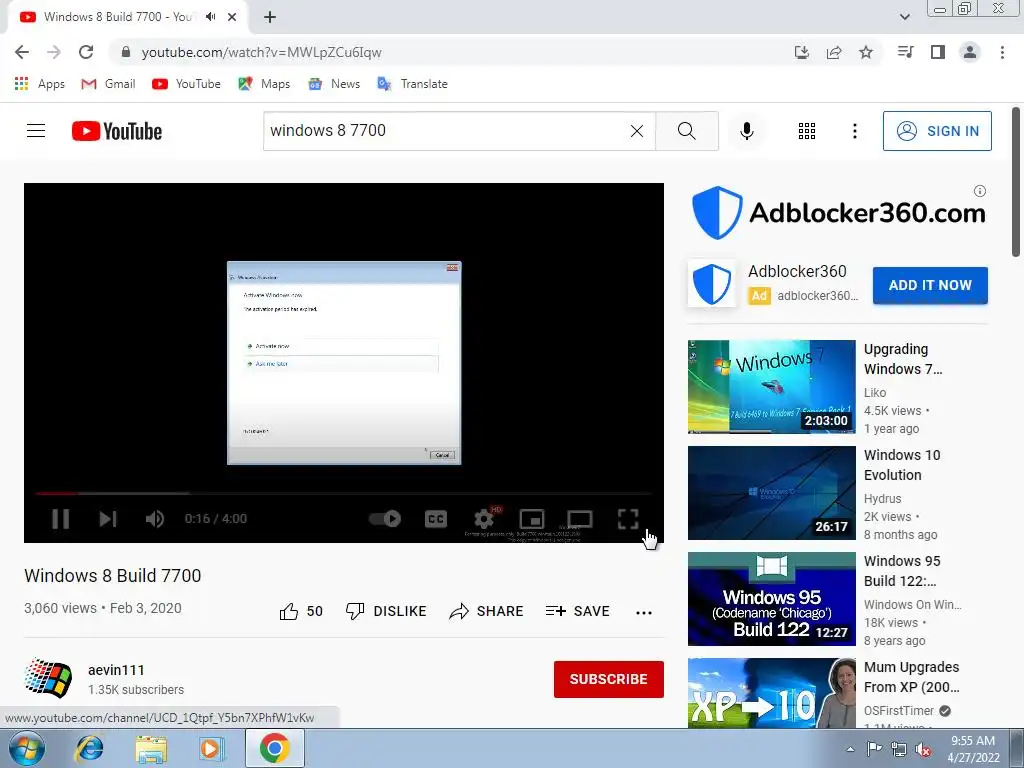Go forward in browser

click(x=54, y=52)
